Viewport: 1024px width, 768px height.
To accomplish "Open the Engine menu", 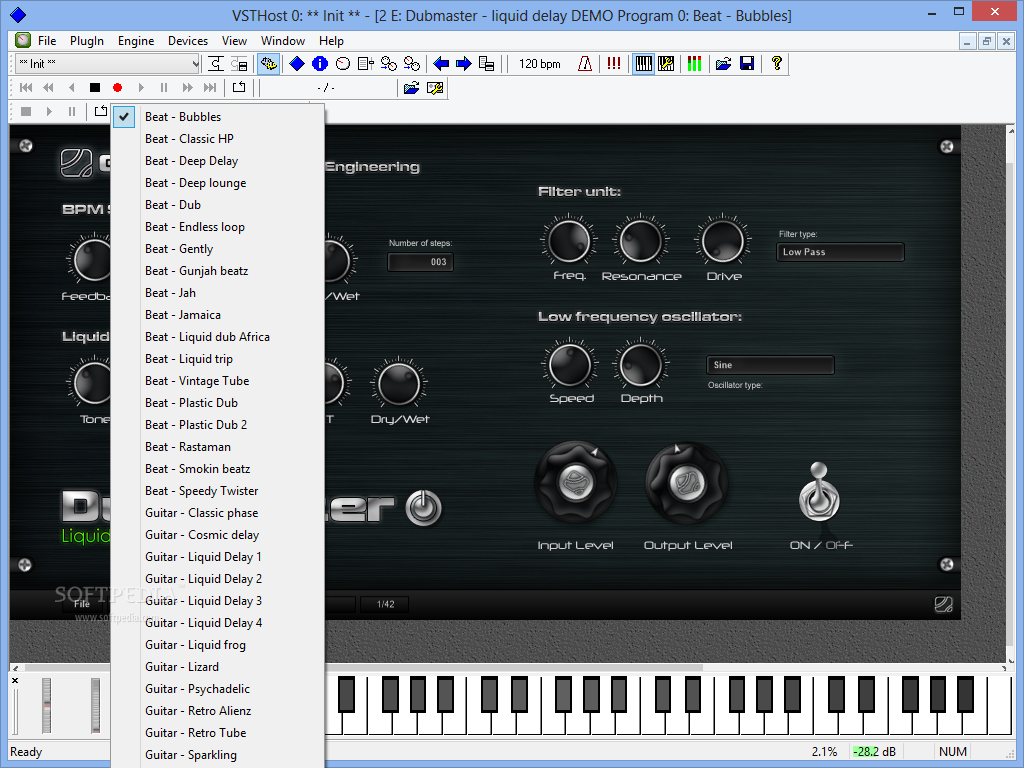I will click(136, 40).
